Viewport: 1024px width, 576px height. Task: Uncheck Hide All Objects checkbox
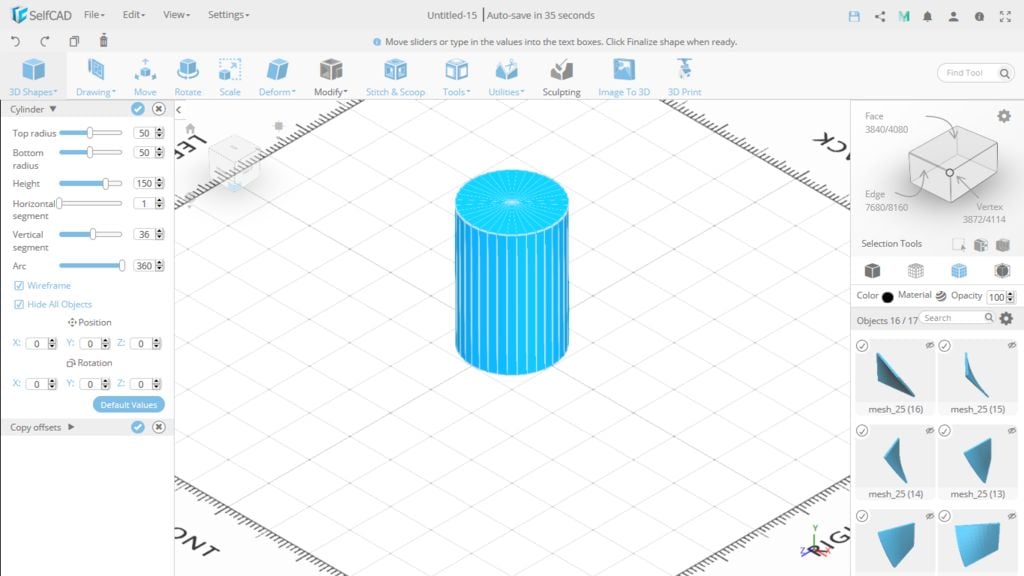coord(19,305)
